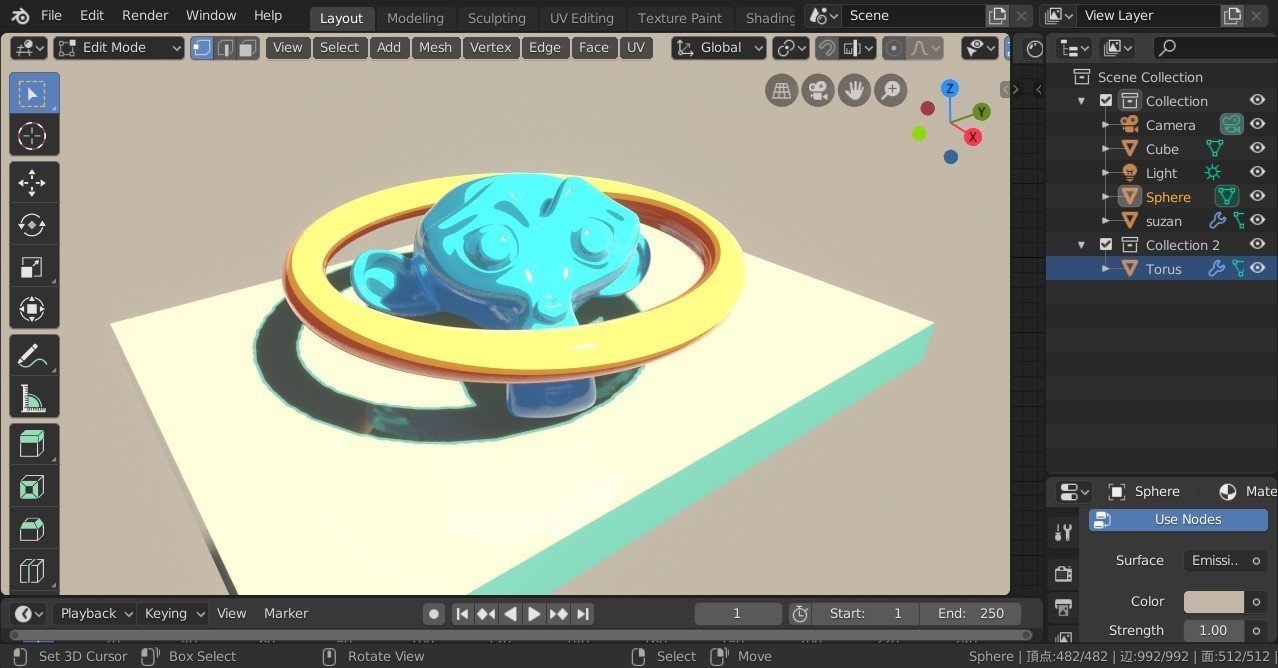Viewport: 1278px width, 668px height.
Task: Collapse Collection 2 tree
Action: [x=1081, y=245]
